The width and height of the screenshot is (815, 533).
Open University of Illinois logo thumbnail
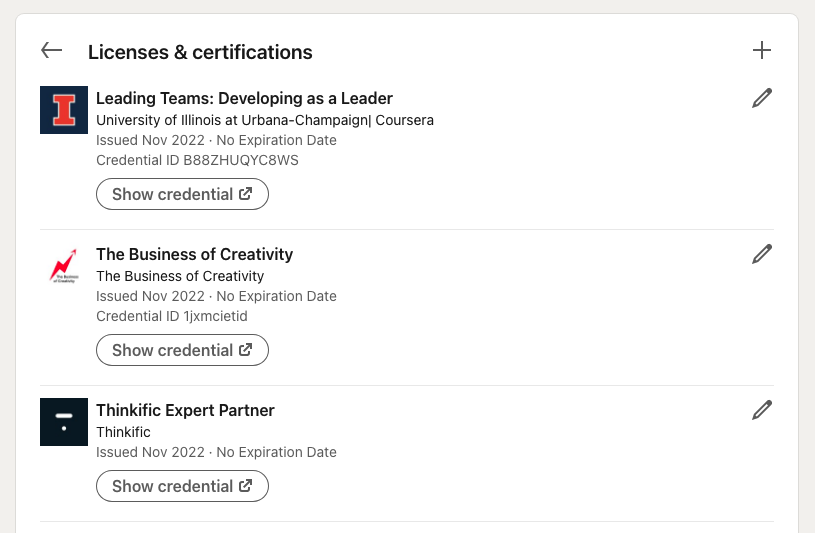pyautogui.click(x=64, y=110)
